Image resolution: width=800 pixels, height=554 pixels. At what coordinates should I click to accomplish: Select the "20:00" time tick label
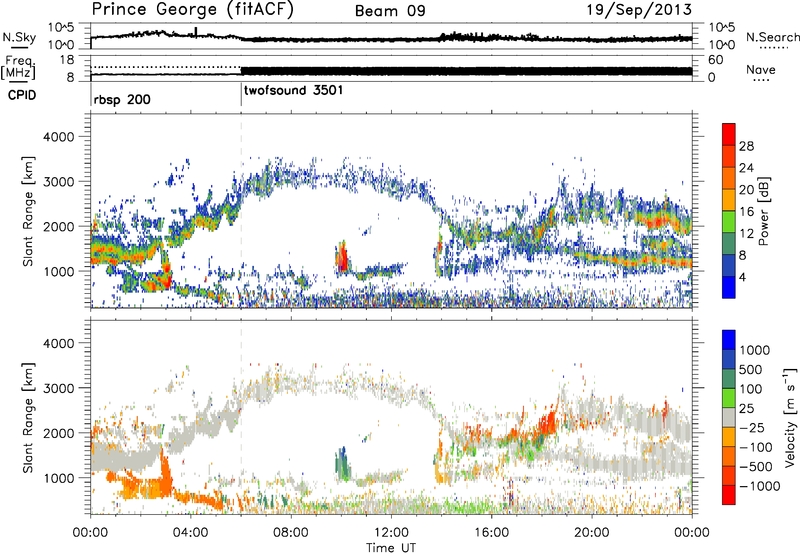592,533
